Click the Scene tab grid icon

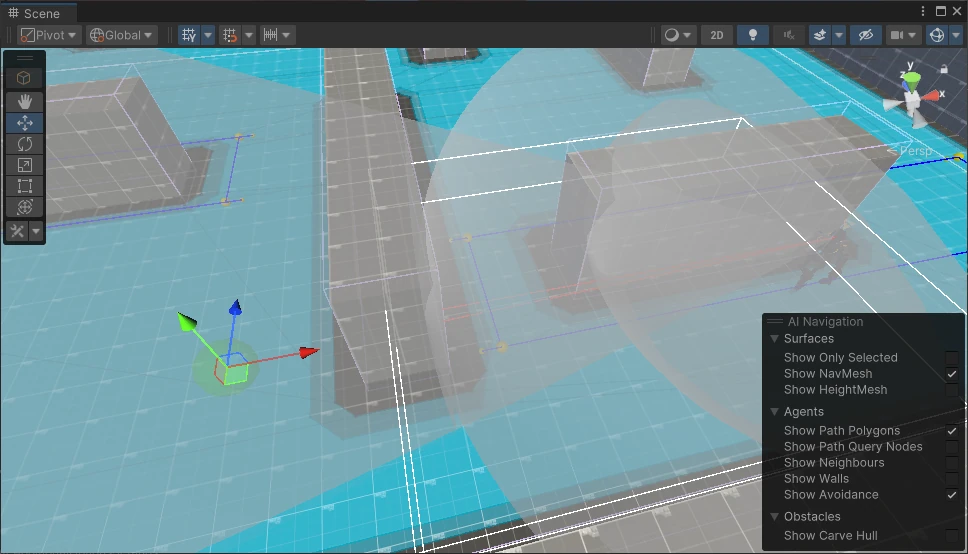pos(13,13)
